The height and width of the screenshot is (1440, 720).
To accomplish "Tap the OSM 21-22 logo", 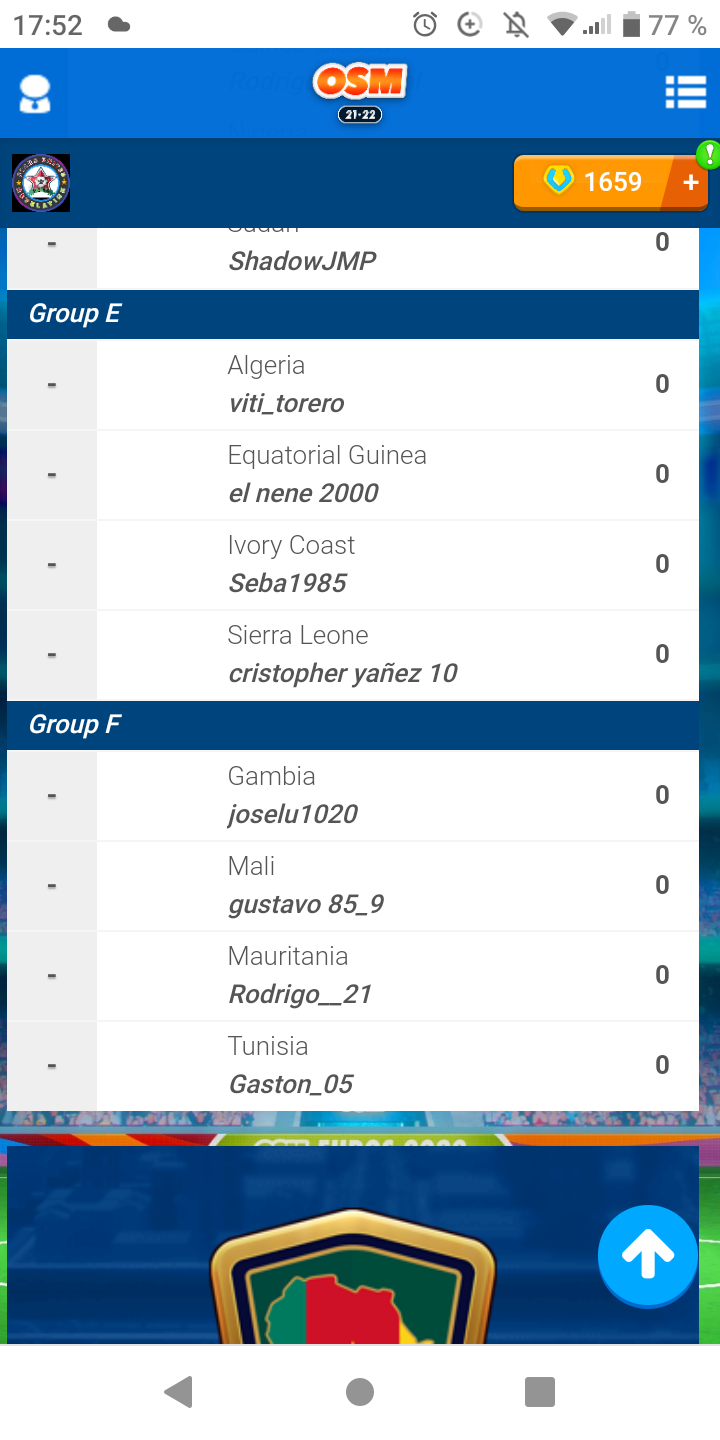I will 360,92.
